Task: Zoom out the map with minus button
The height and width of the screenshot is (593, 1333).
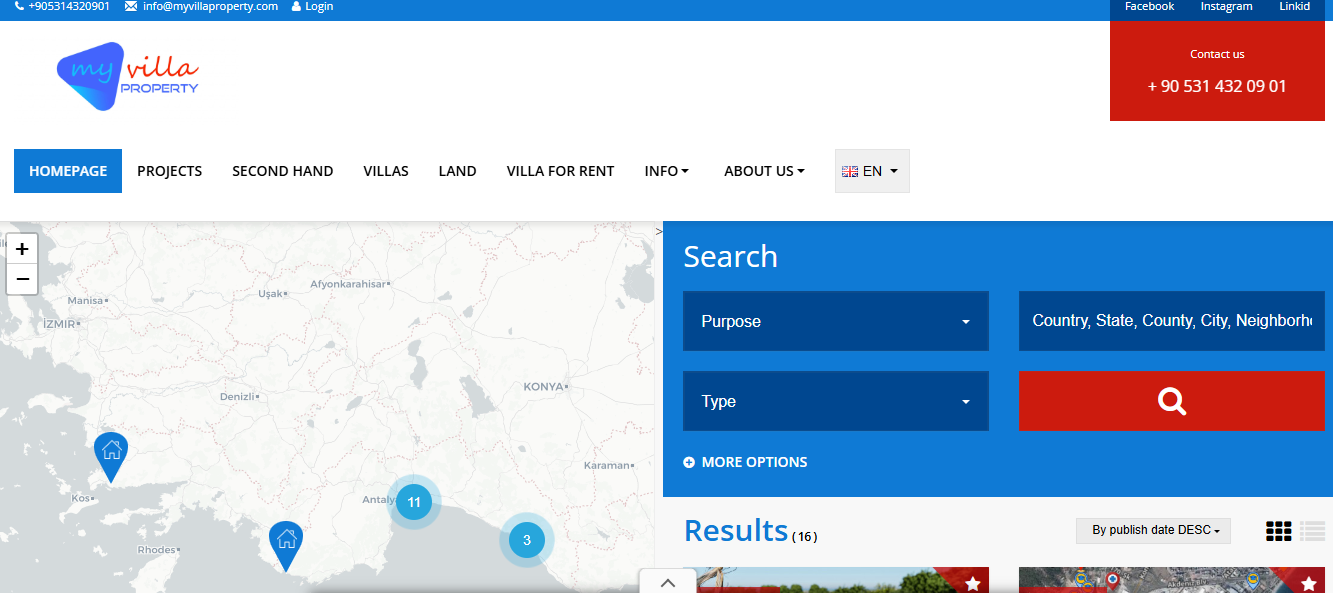Action: [22, 279]
